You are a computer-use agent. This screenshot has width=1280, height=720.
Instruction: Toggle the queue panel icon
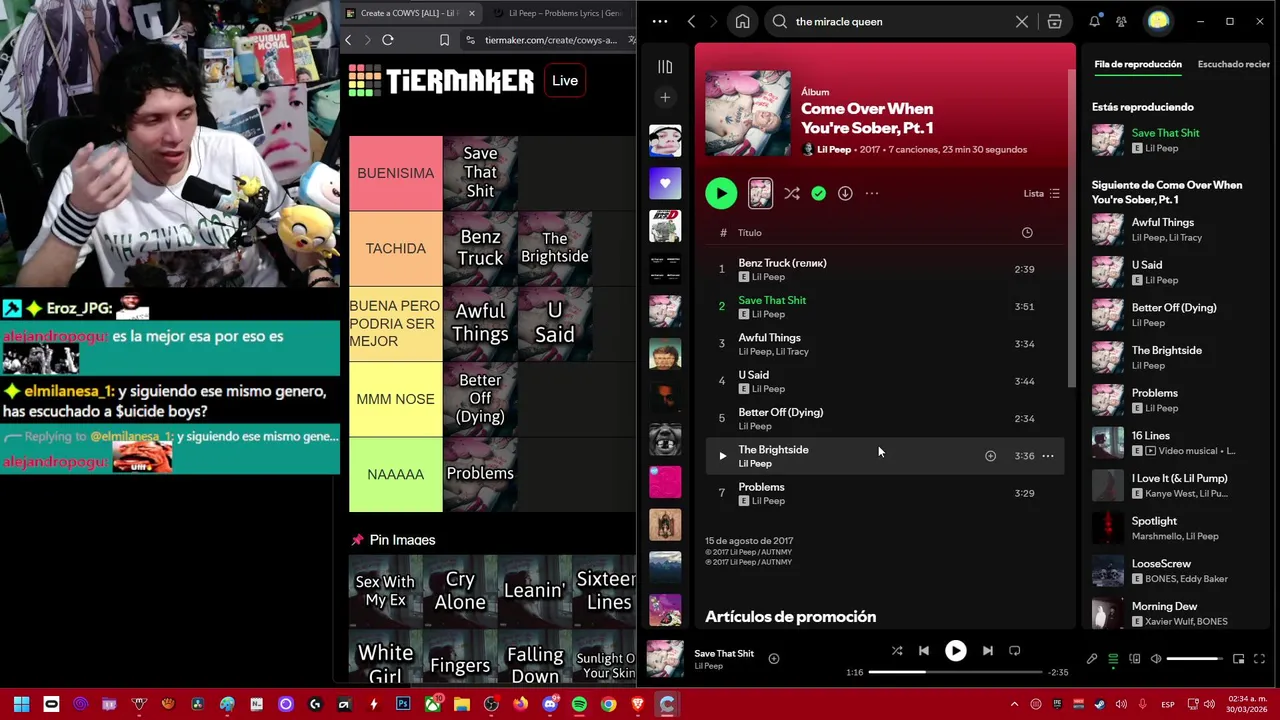pos(1113,659)
